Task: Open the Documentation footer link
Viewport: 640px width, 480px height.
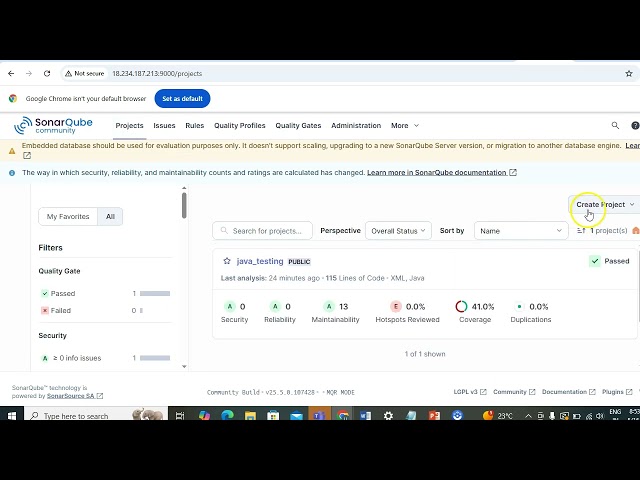Action: click(569, 392)
